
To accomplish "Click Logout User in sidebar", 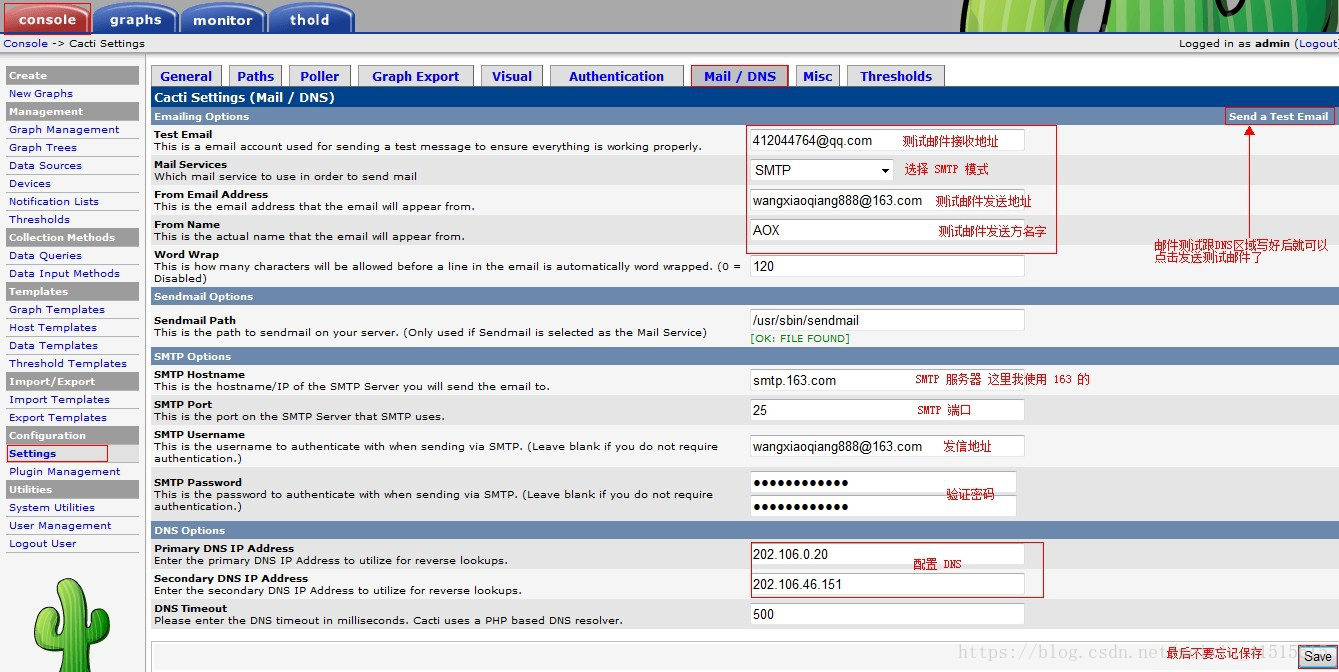I will pyautogui.click(x=43, y=544).
